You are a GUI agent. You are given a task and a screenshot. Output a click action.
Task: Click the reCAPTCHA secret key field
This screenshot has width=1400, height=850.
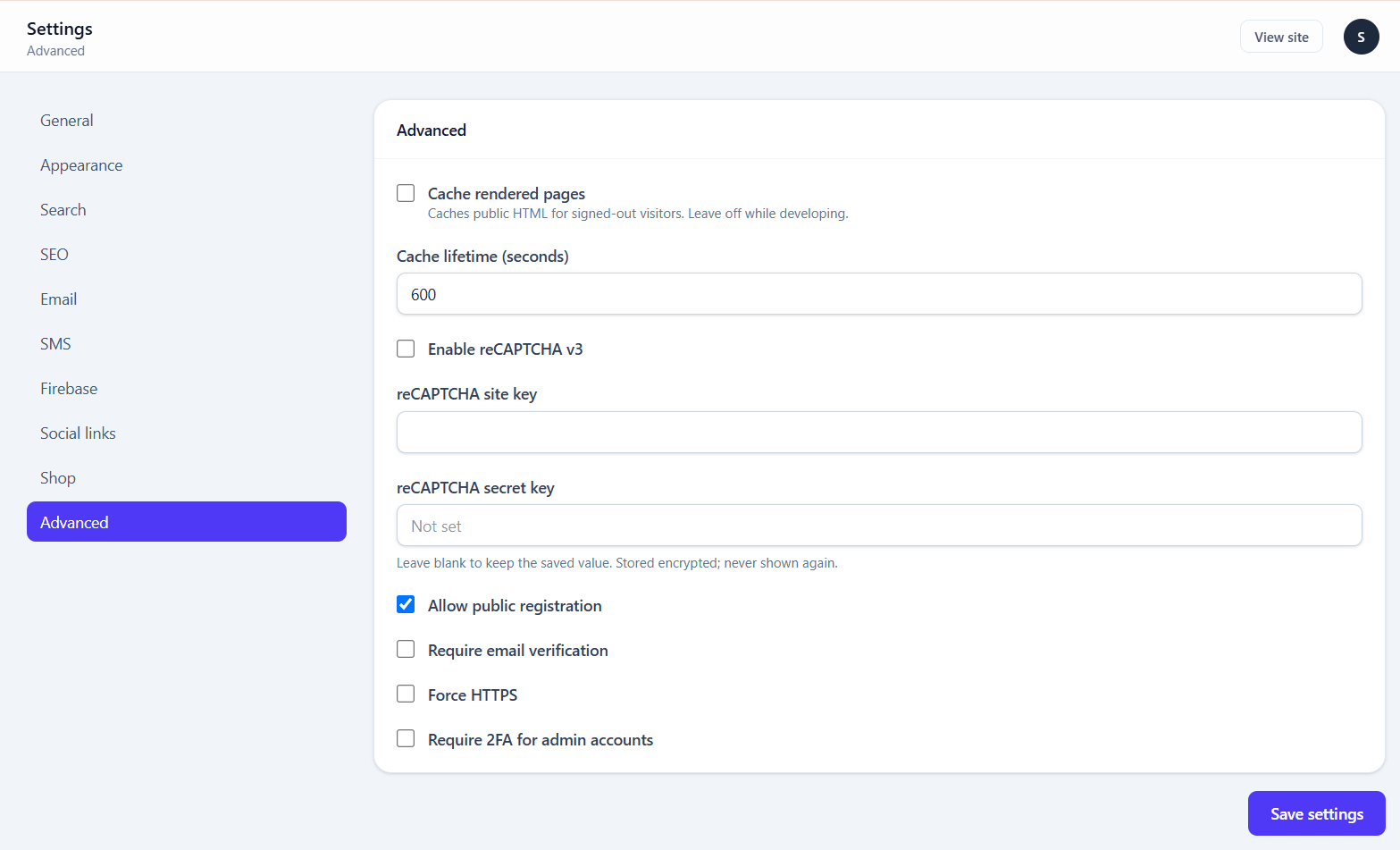(x=879, y=526)
